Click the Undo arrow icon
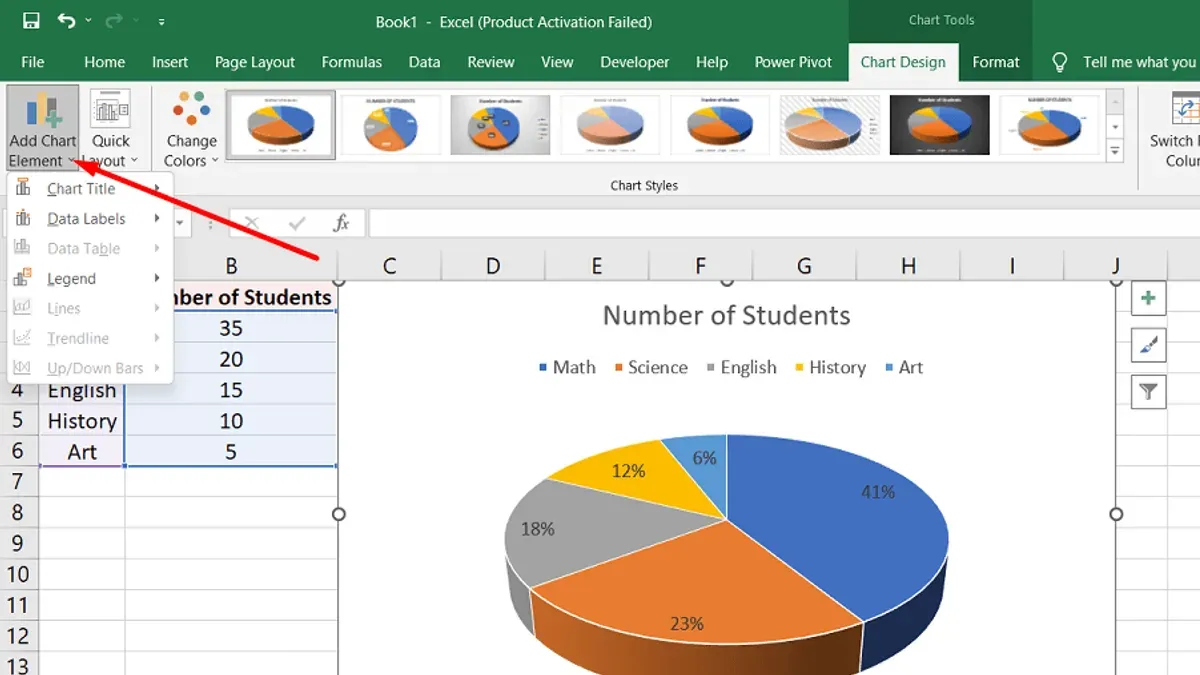Viewport: 1200px width, 675px height. [67, 21]
